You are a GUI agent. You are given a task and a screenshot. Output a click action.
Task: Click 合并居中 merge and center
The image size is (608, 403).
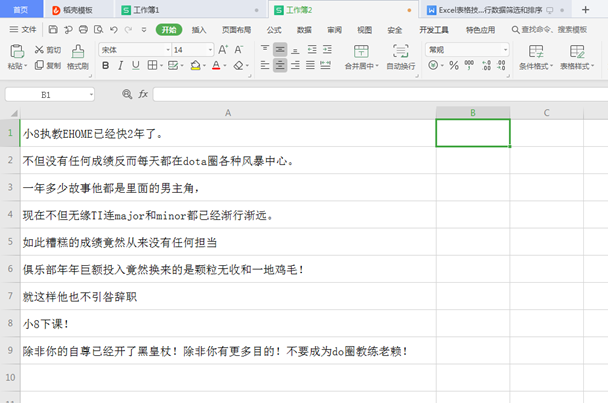coord(361,57)
